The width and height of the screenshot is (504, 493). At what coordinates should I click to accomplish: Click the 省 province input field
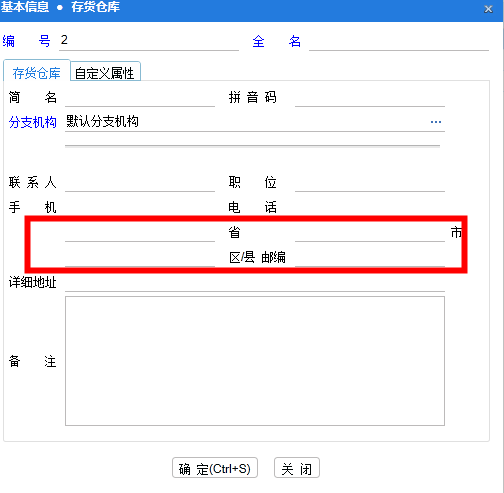tap(140, 232)
